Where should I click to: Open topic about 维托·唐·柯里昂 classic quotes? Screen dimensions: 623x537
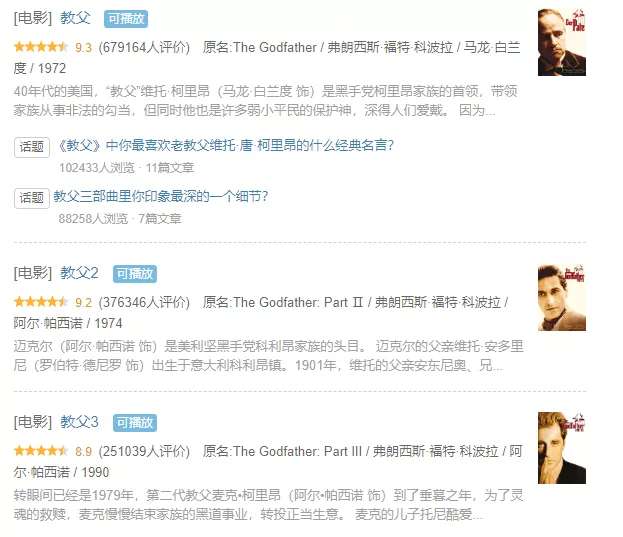225,146
